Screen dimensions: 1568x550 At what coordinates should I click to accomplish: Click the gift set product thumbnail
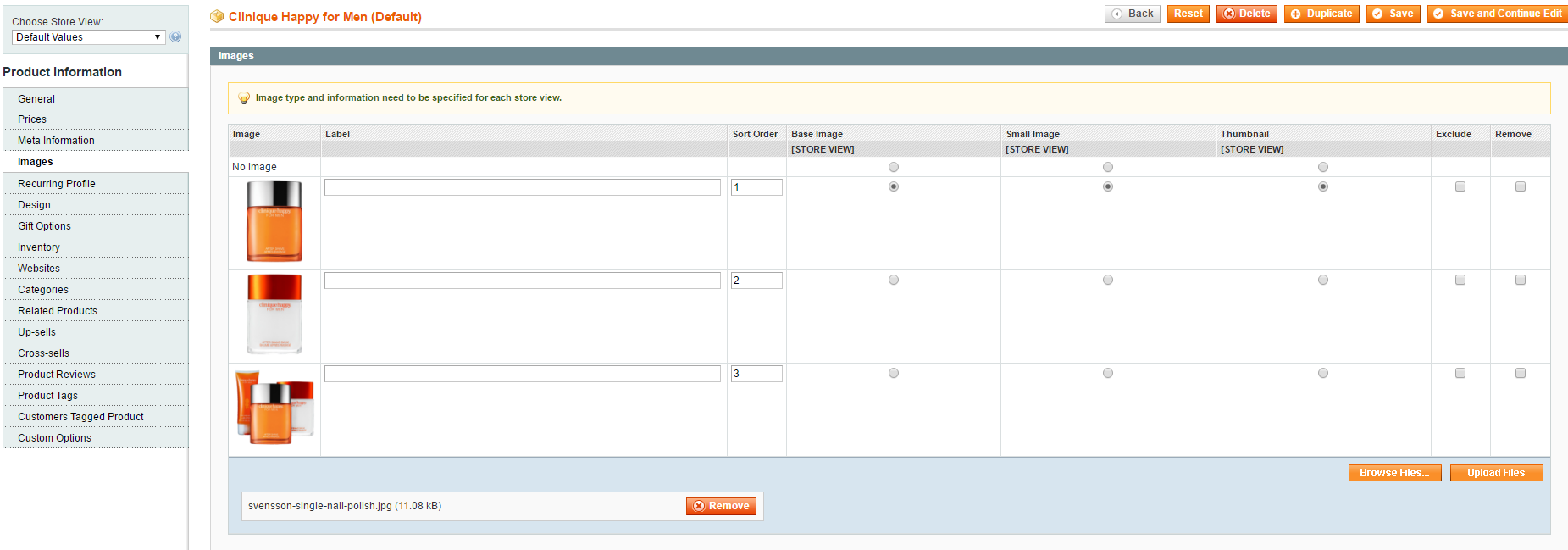click(x=274, y=408)
